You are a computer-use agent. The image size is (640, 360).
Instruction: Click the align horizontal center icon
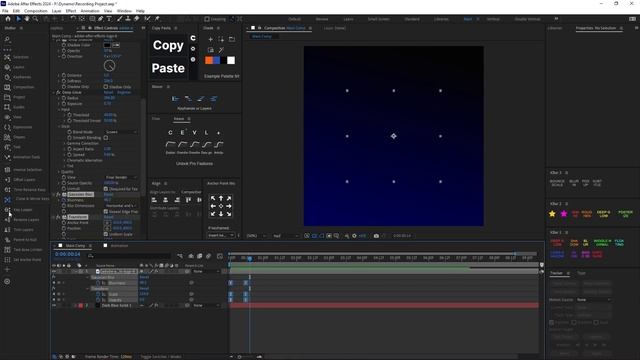click(x=165, y=200)
